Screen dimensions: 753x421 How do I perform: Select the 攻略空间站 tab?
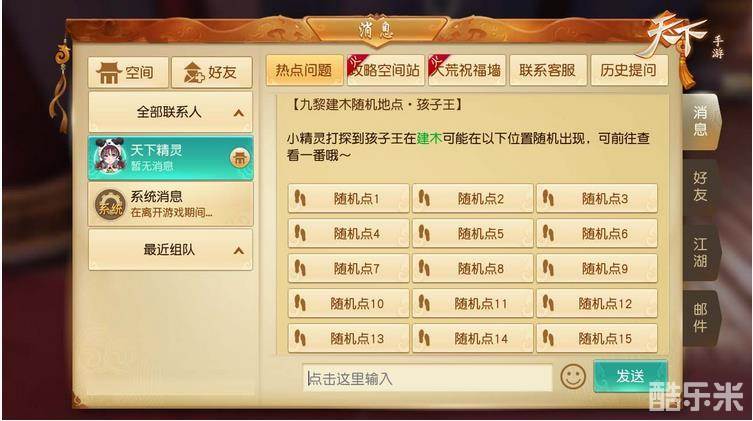pos(386,71)
